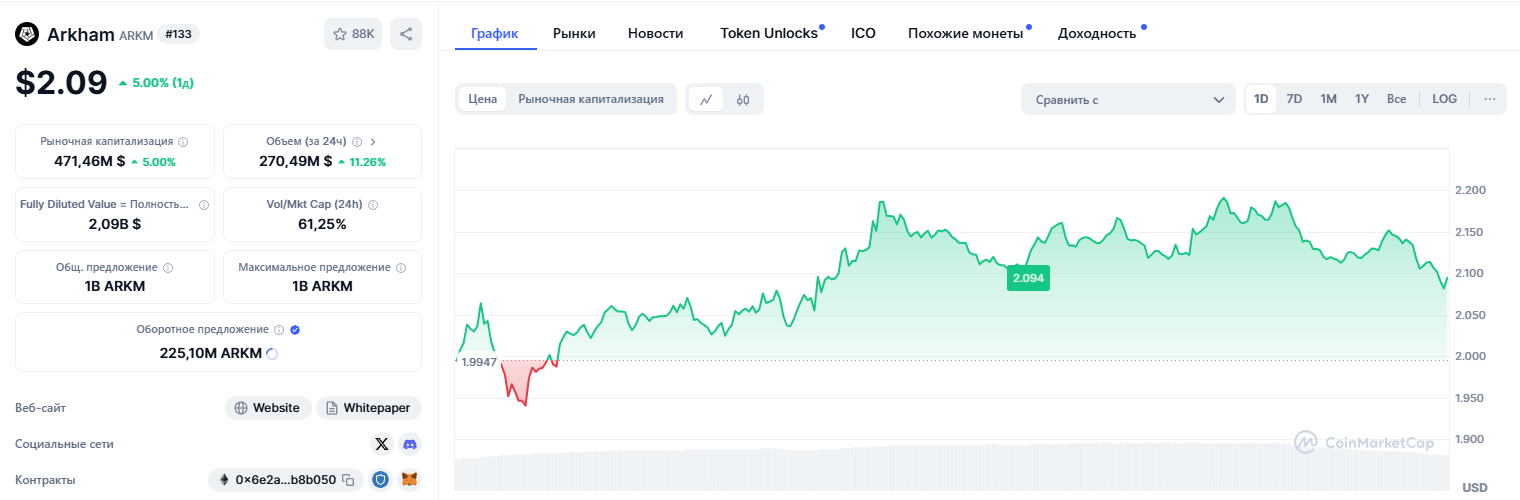
Task: Open Arkham's Discord server
Action: 410,444
